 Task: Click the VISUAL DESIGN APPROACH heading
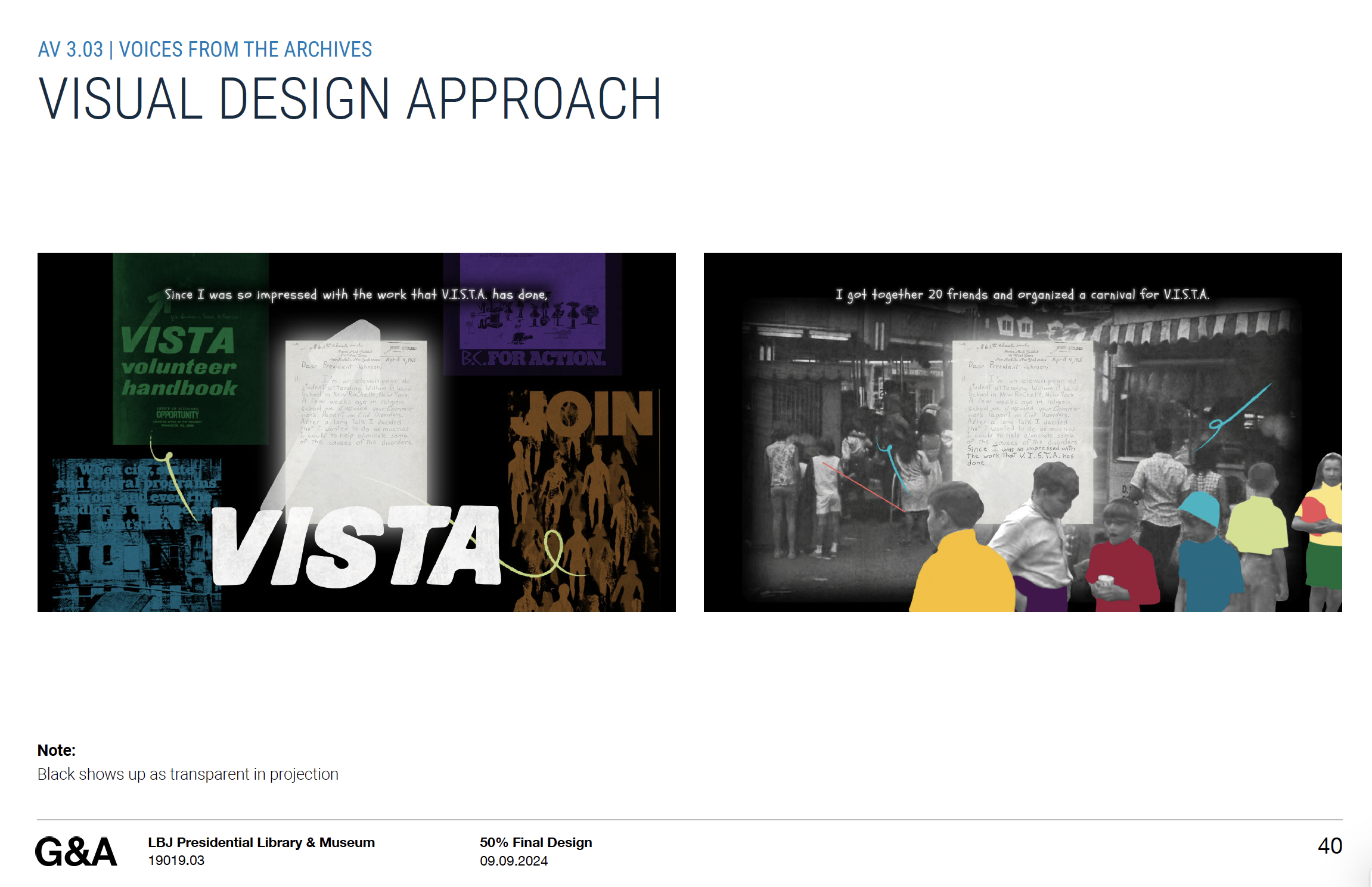pyautogui.click(x=350, y=99)
